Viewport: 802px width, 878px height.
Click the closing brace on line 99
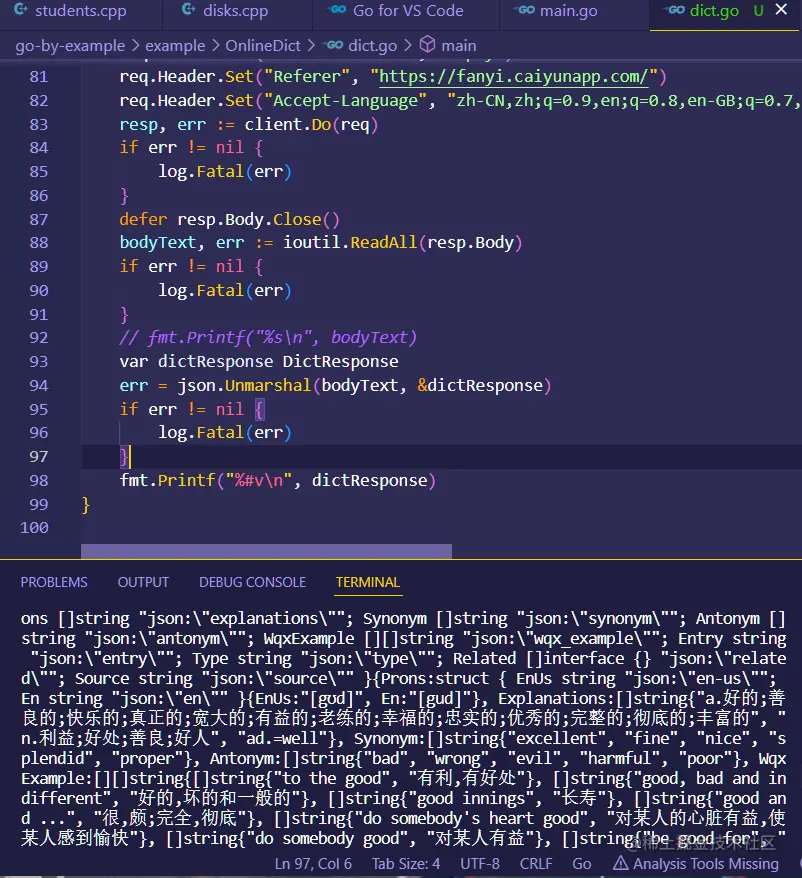86,505
